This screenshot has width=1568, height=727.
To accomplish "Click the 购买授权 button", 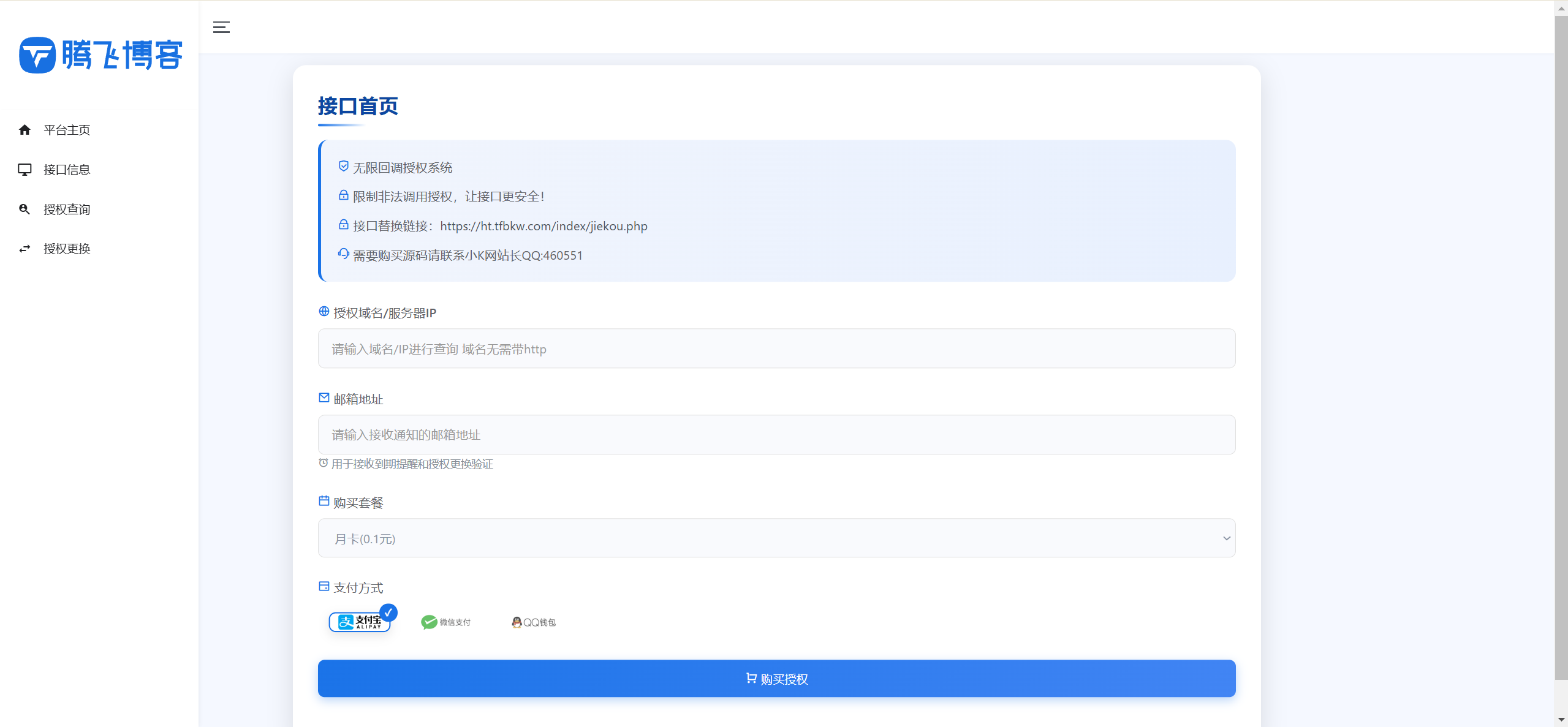I will (x=776, y=679).
